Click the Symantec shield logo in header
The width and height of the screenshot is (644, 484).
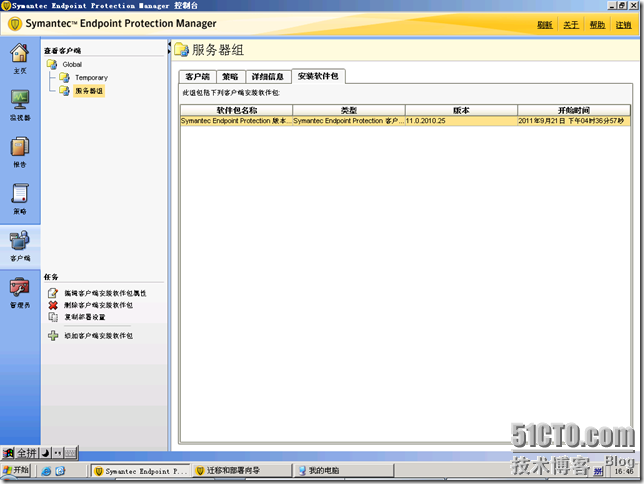click(15, 24)
